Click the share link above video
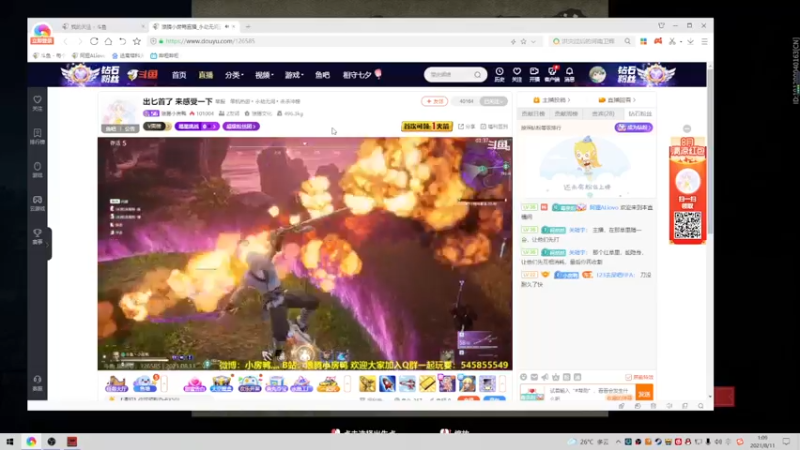The height and width of the screenshot is (450, 800). pyautogui.click(x=466, y=127)
